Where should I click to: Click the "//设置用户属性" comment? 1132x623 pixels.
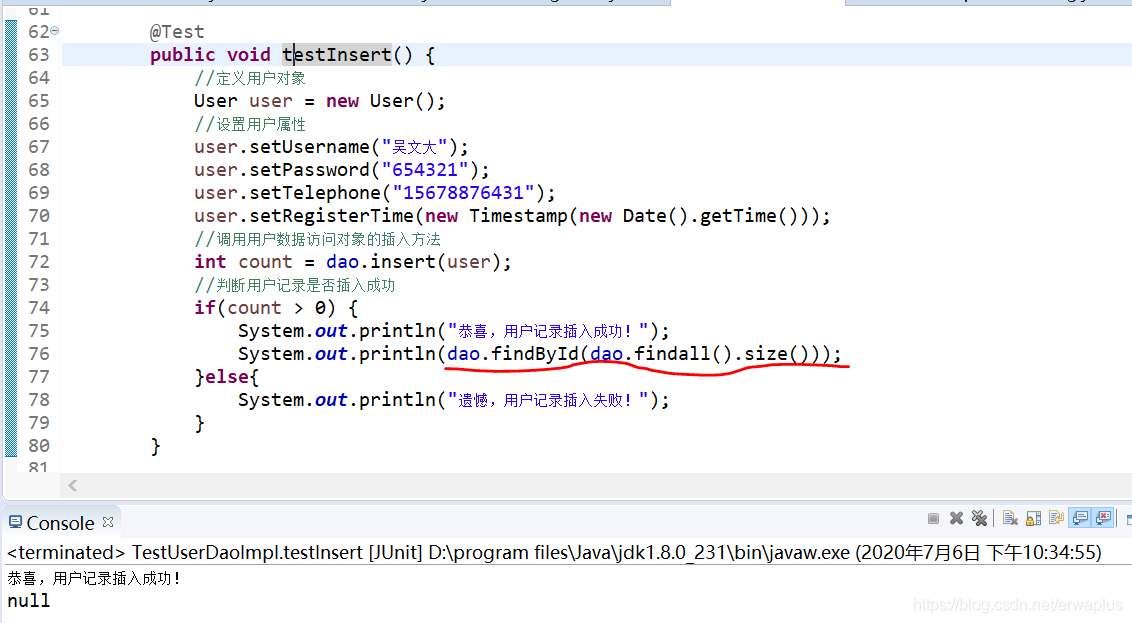point(250,124)
